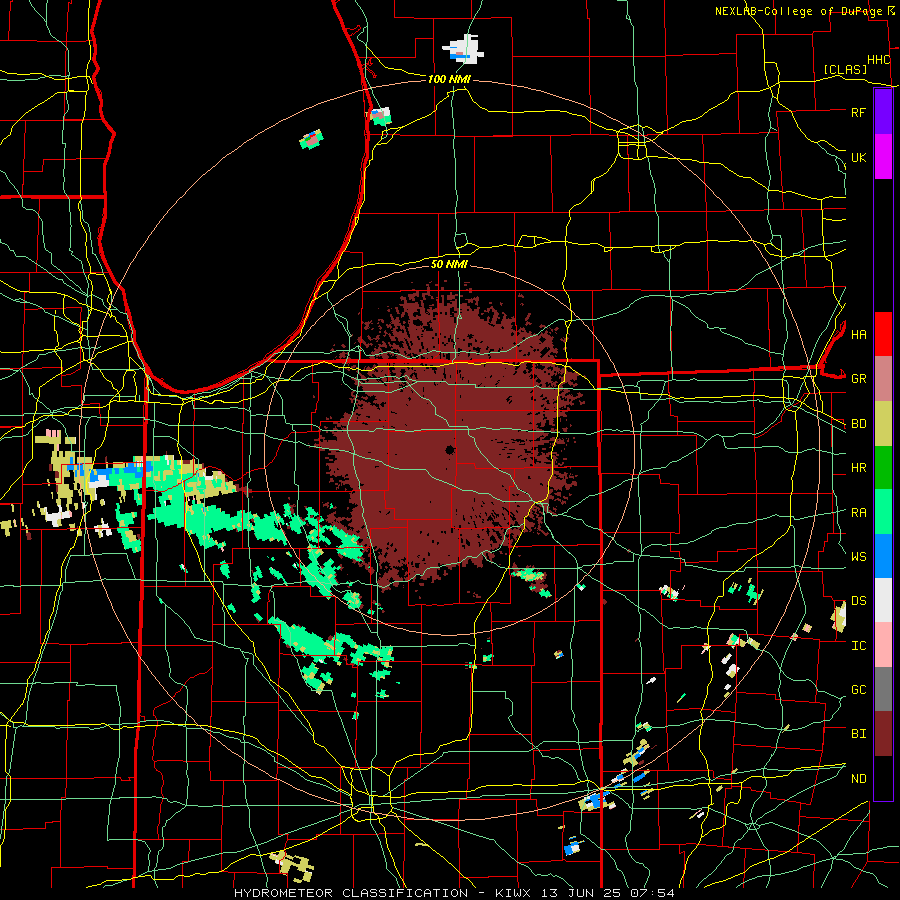Click the blue WS legend swatch
The width and height of the screenshot is (900, 900).
(883, 556)
